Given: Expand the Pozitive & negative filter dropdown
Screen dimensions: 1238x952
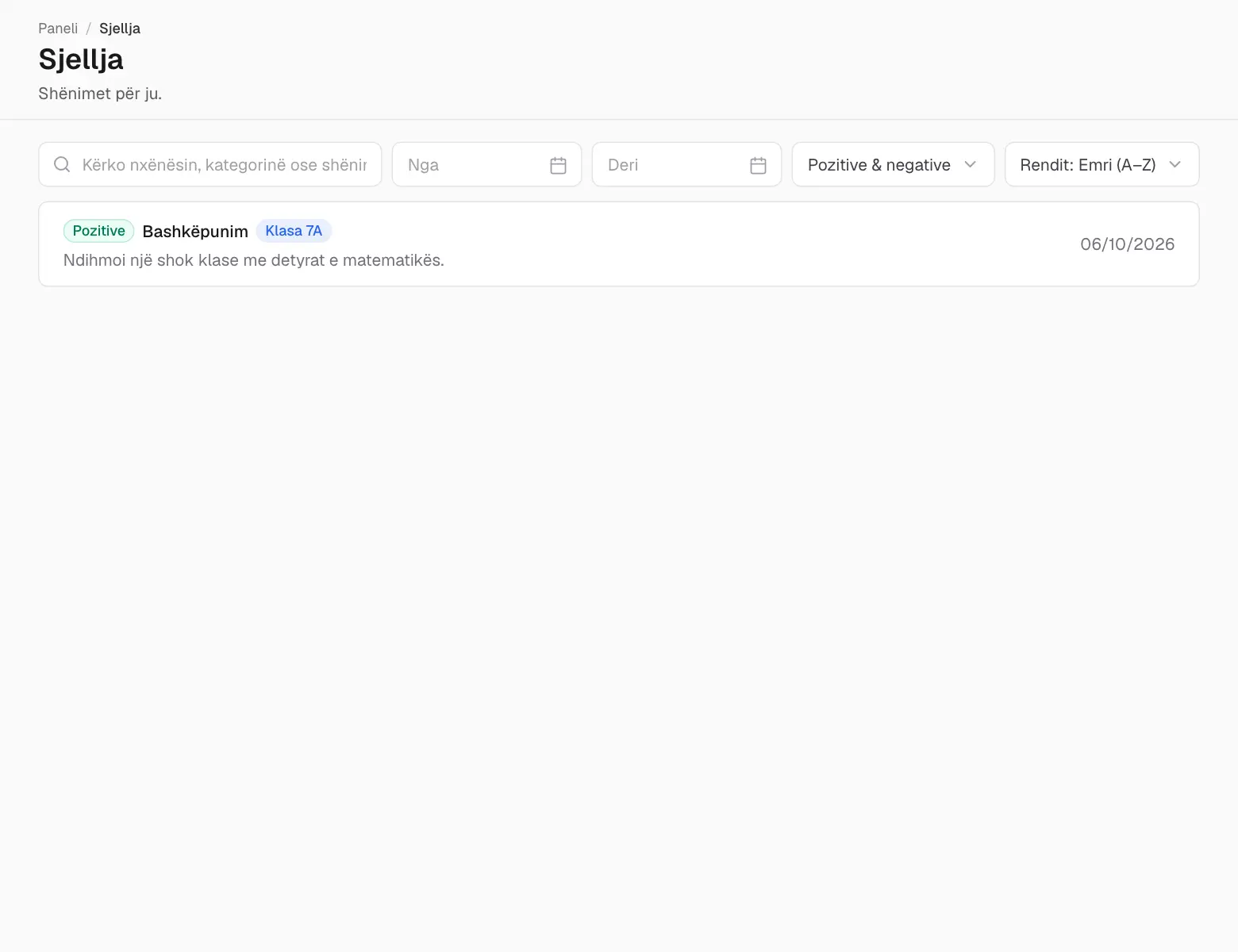Looking at the screenshot, I should pyautogui.click(x=893, y=164).
